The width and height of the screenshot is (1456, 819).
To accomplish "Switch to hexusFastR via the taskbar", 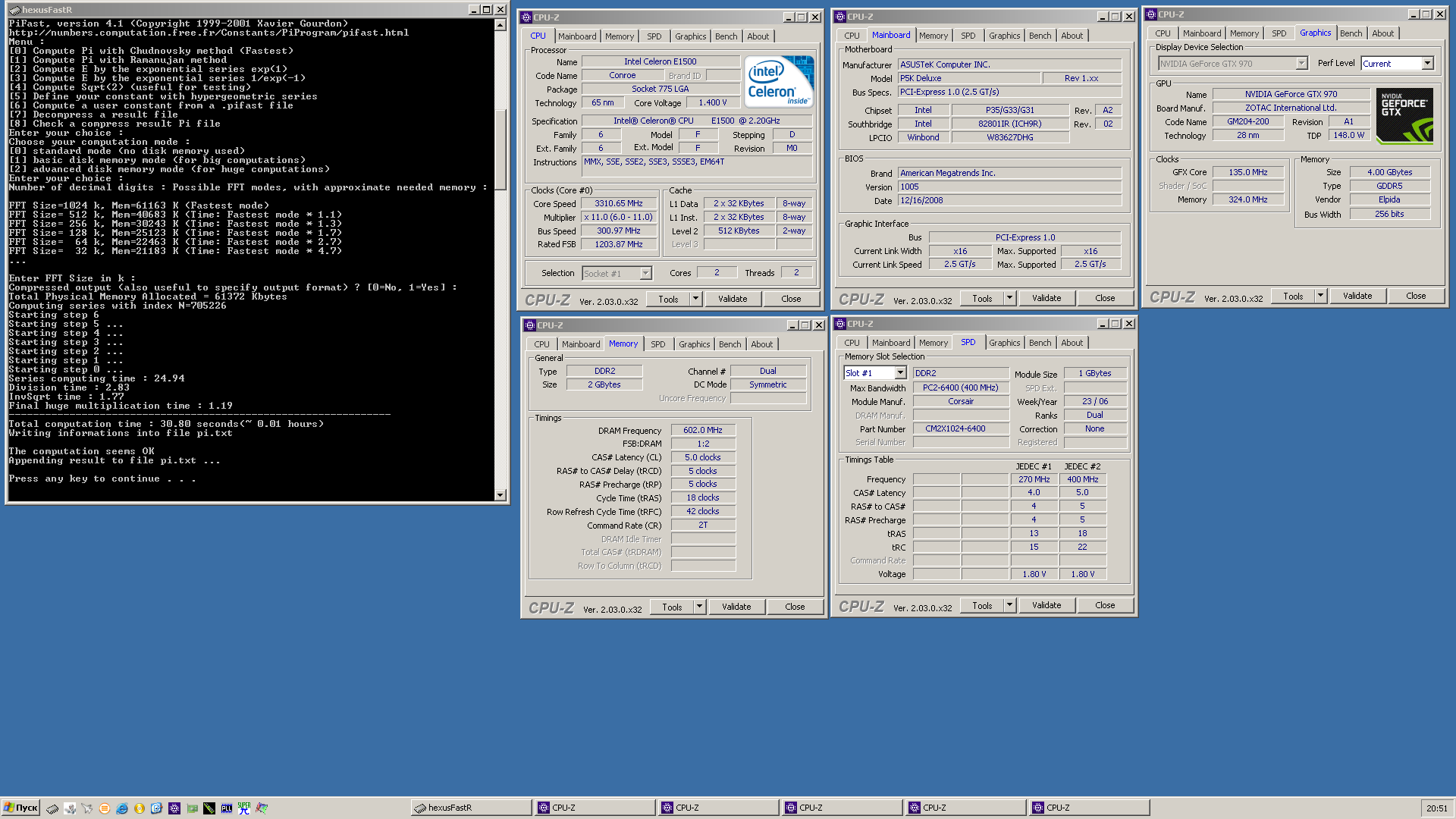I will click(470, 808).
